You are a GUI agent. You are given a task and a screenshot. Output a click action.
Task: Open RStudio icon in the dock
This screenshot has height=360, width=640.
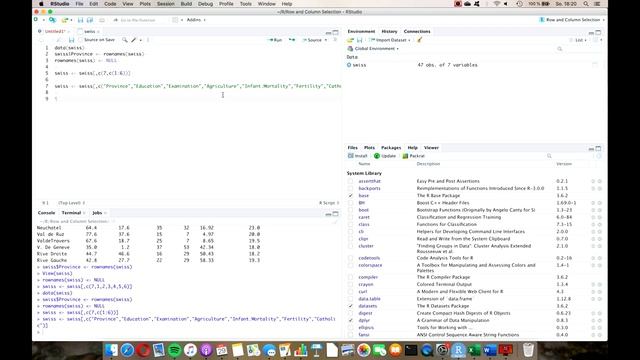(458, 350)
